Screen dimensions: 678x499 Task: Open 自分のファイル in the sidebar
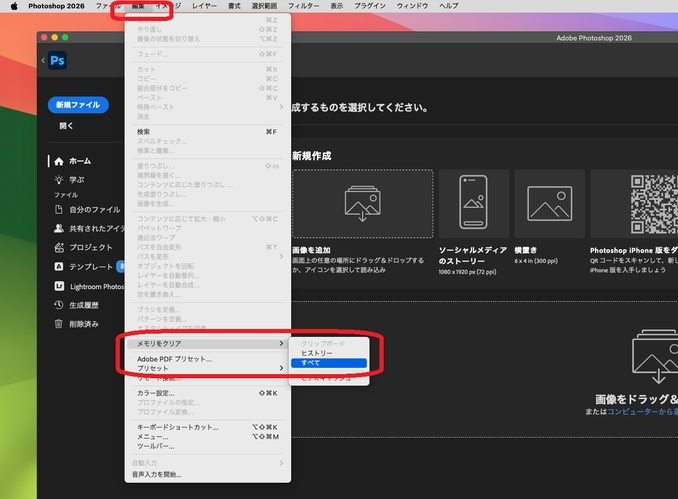tap(95, 210)
